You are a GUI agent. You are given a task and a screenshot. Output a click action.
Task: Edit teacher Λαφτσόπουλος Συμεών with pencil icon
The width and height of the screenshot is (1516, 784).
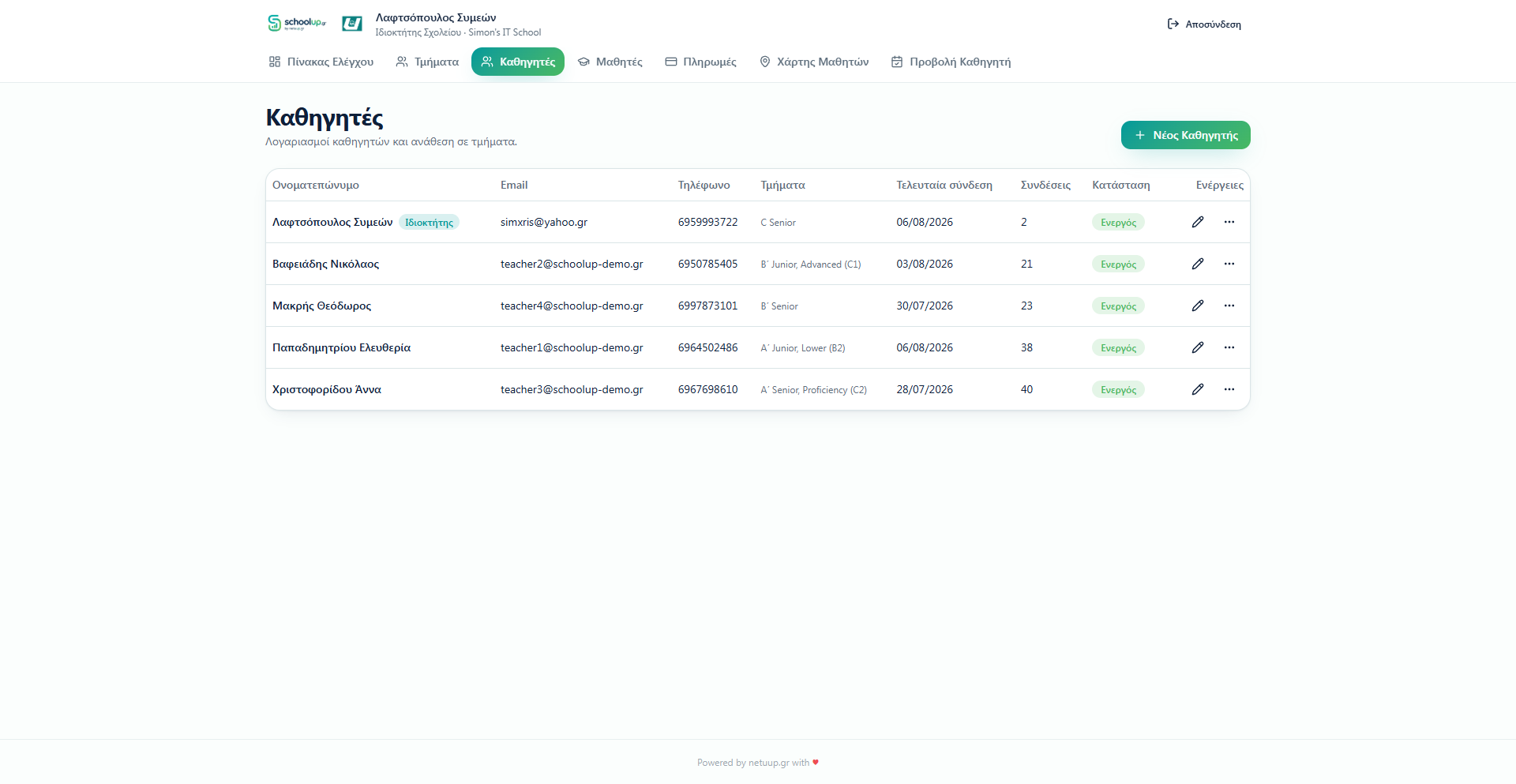point(1198,222)
